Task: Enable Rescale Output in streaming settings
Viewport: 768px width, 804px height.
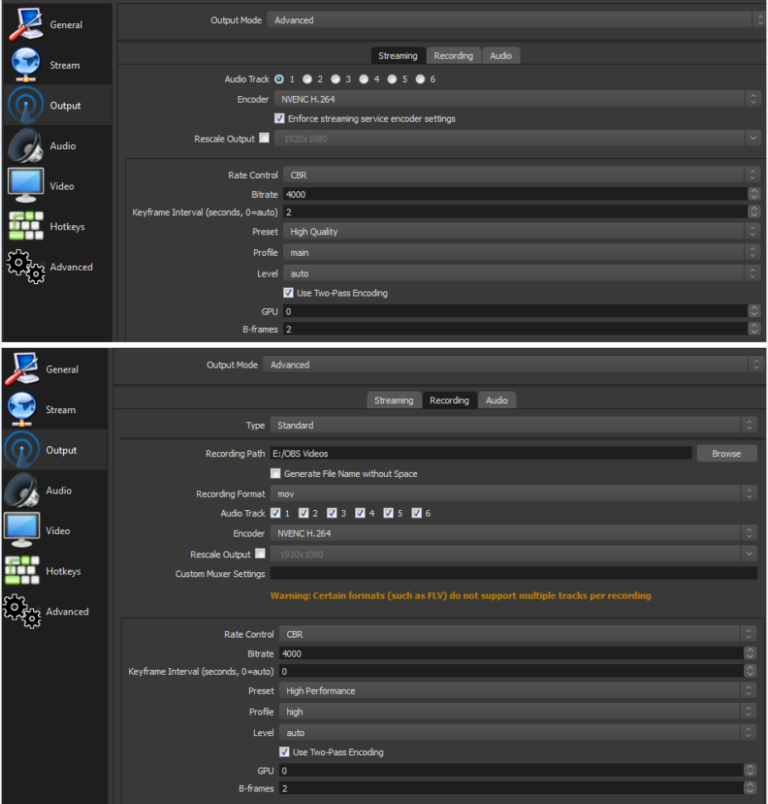Action: coord(264,137)
